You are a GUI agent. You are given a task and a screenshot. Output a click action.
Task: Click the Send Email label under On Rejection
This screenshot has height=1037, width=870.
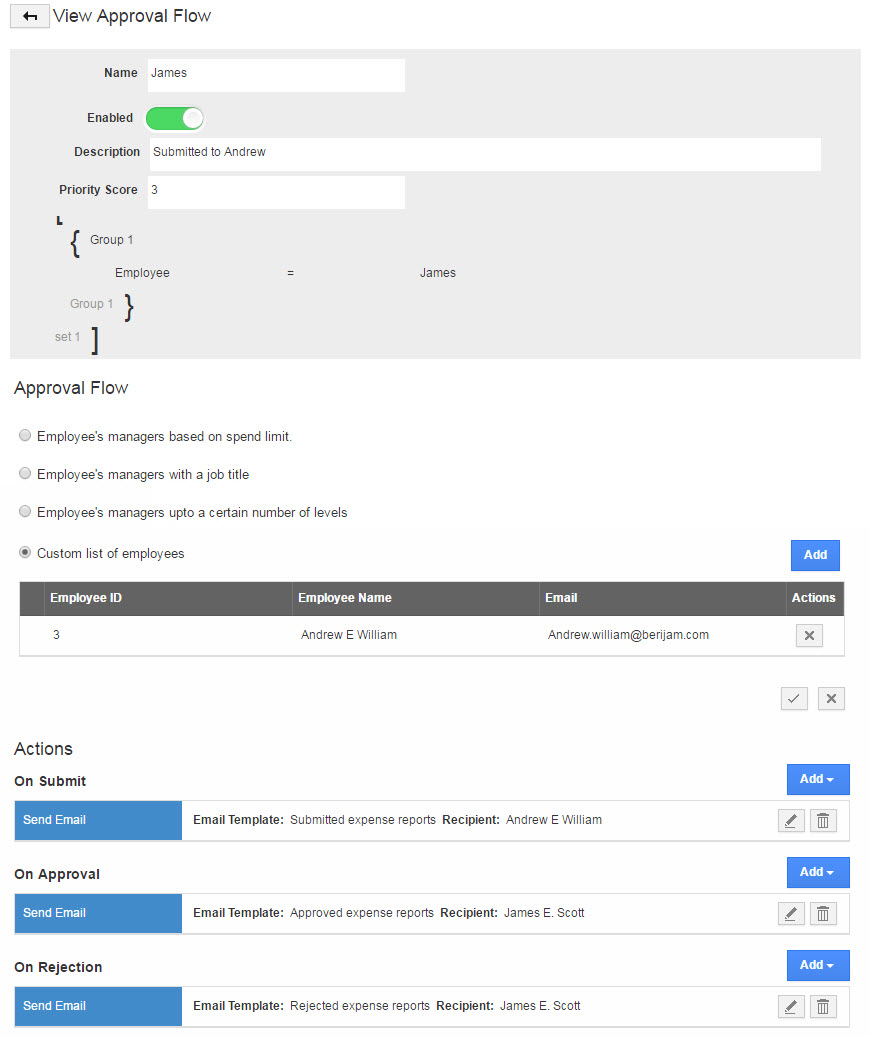[54, 1006]
